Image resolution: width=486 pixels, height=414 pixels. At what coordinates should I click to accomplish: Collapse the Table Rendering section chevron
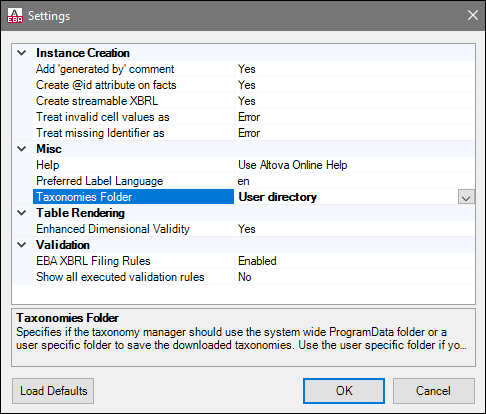22,213
